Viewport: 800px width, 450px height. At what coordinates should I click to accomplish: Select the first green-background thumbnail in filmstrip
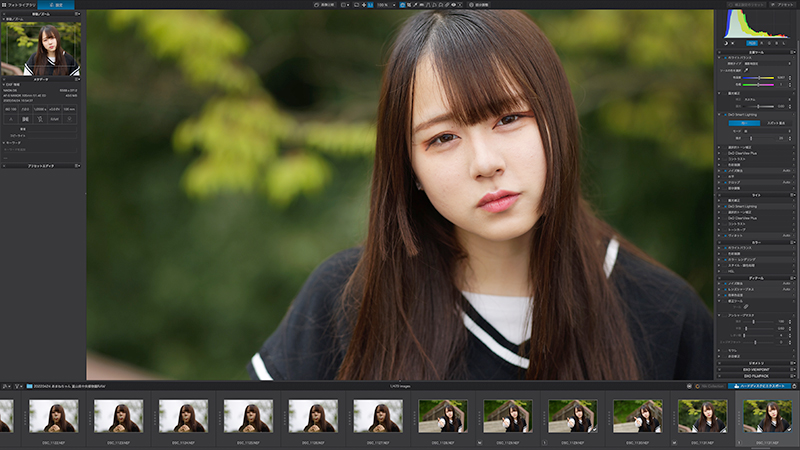[x=442, y=416]
